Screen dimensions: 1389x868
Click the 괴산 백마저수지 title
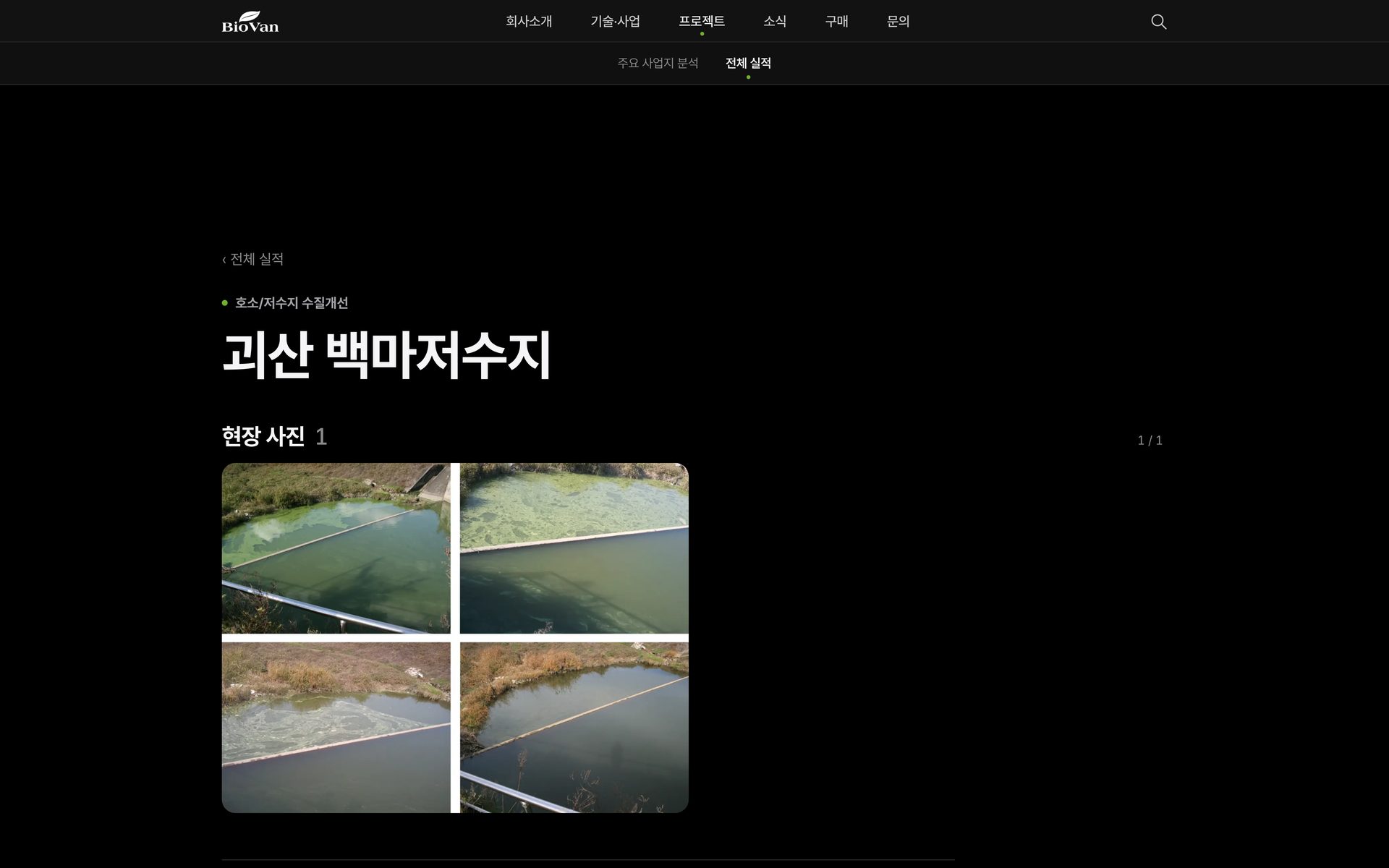click(x=386, y=354)
